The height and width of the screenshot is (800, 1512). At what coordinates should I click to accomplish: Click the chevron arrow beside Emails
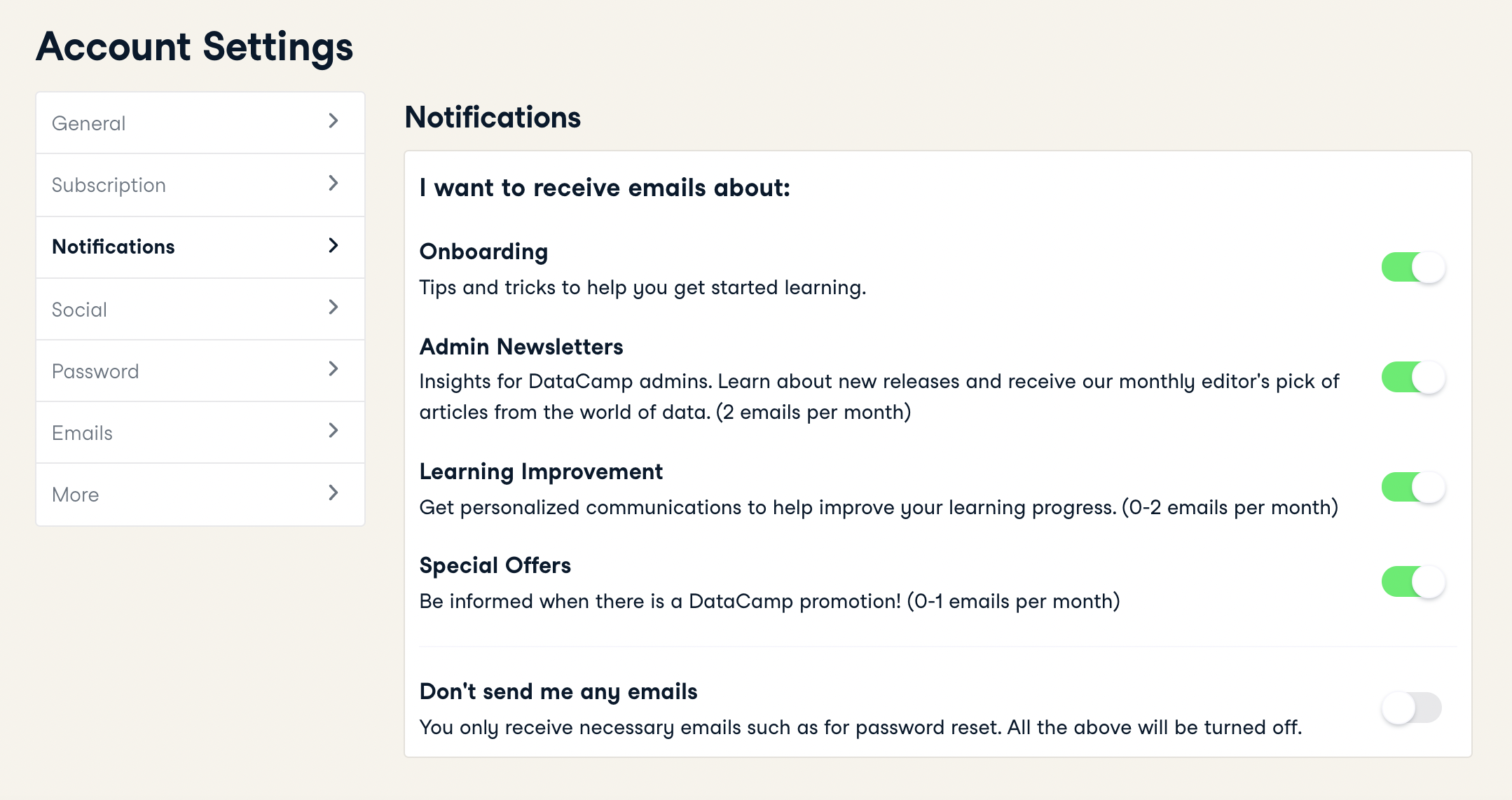(334, 430)
